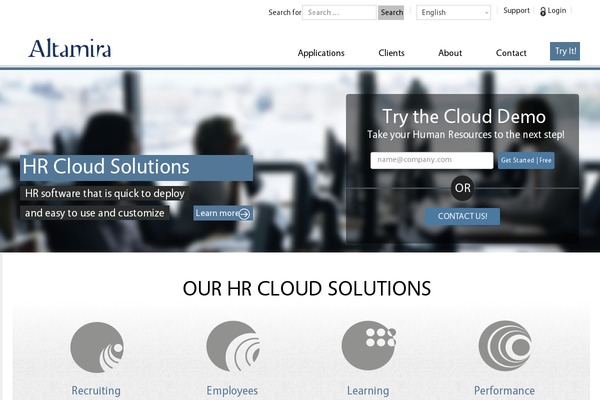
Task: Open the Employees text link
Action: (x=232, y=390)
